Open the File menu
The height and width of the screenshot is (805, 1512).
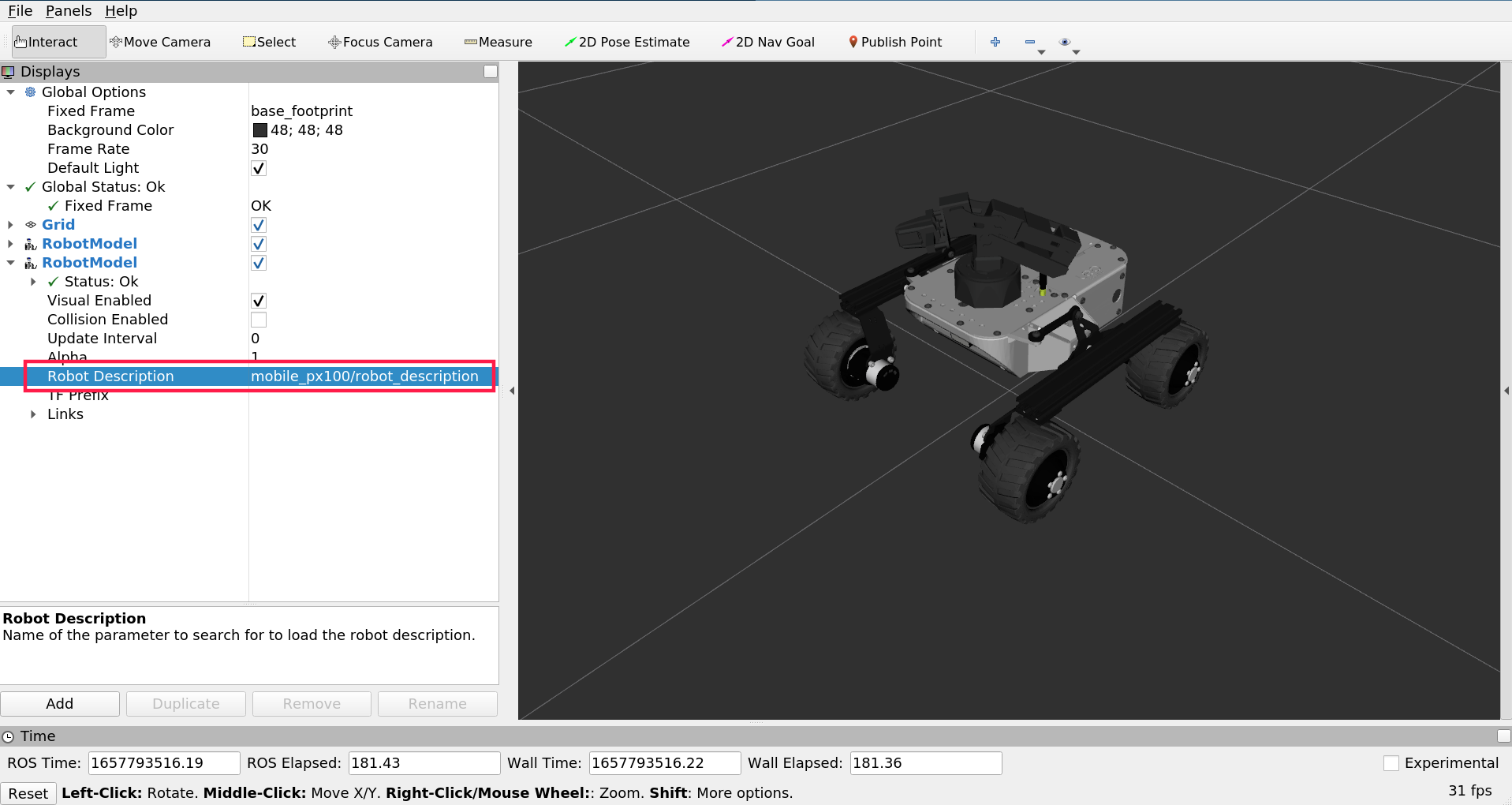point(19,10)
